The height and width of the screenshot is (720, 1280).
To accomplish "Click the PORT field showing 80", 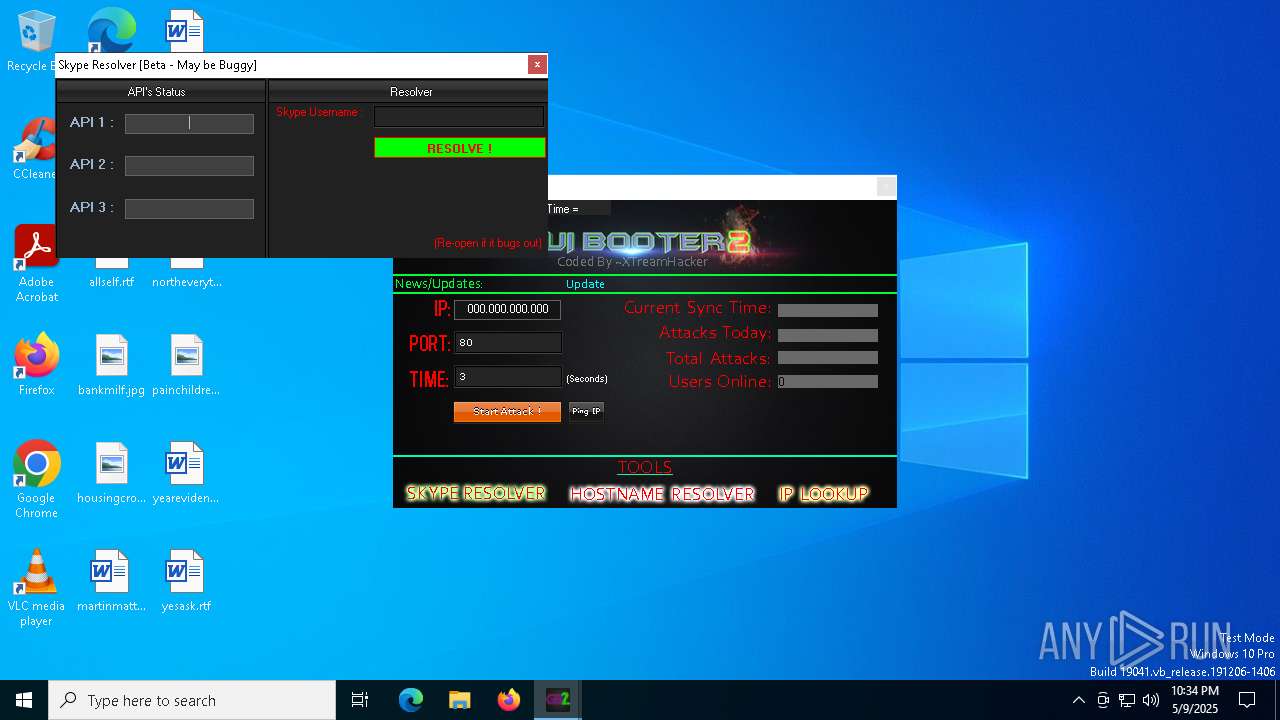I will pos(508,343).
